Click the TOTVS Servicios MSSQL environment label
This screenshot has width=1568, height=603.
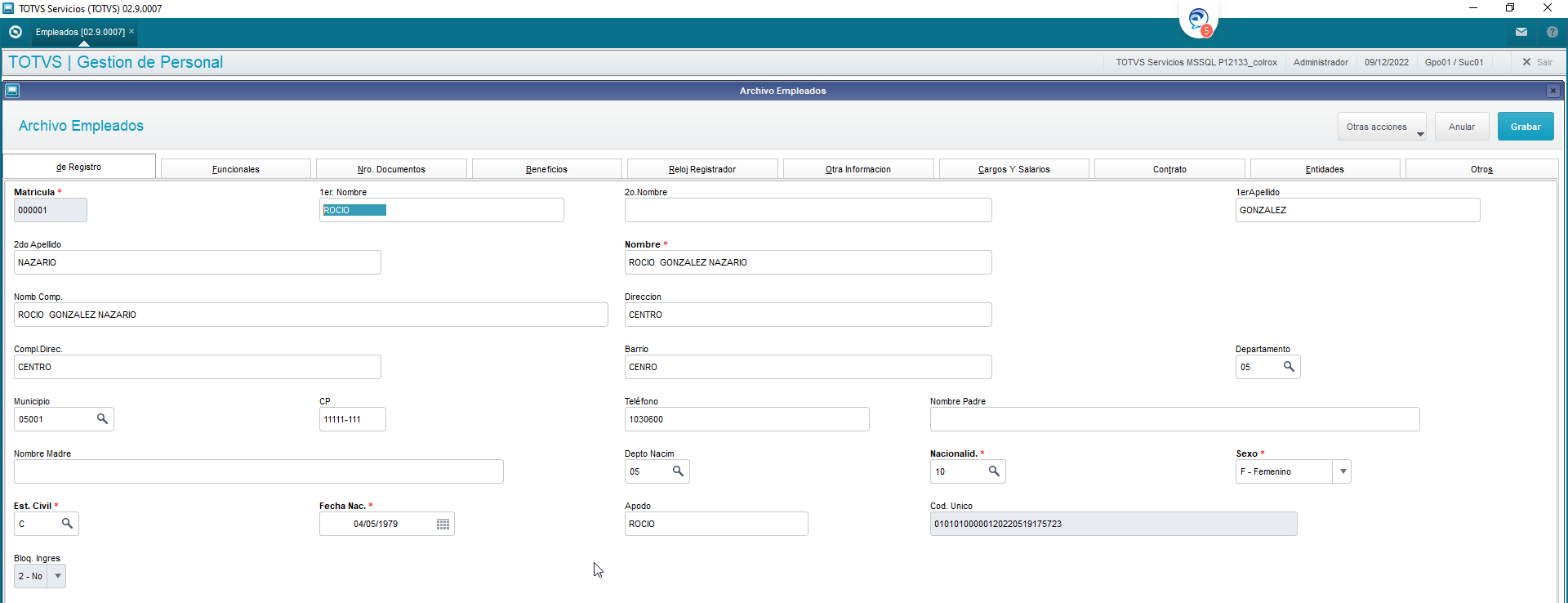(x=1196, y=62)
